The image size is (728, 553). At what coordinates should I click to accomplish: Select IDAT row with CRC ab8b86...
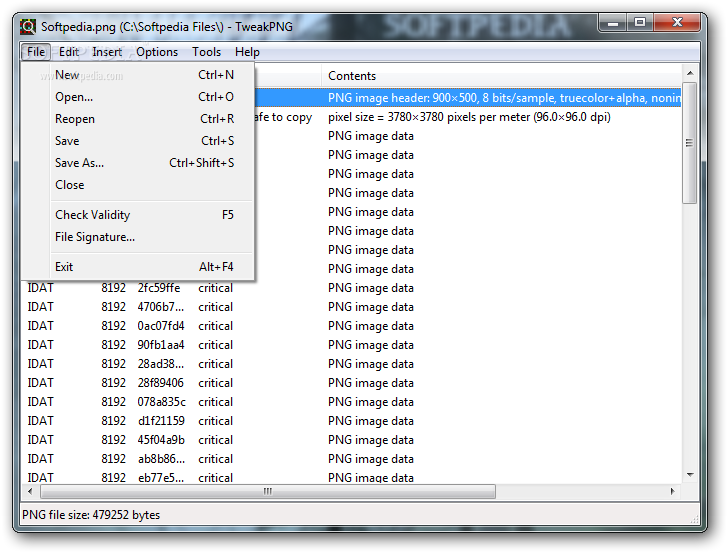coord(351,459)
